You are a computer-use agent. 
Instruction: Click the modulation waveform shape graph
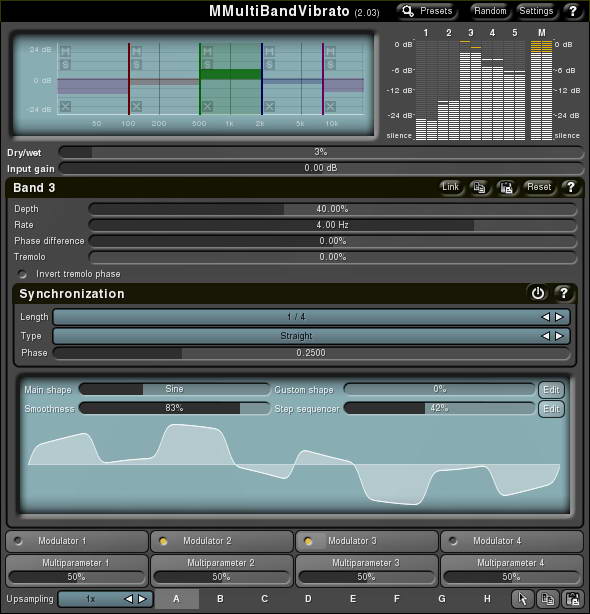click(x=294, y=465)
